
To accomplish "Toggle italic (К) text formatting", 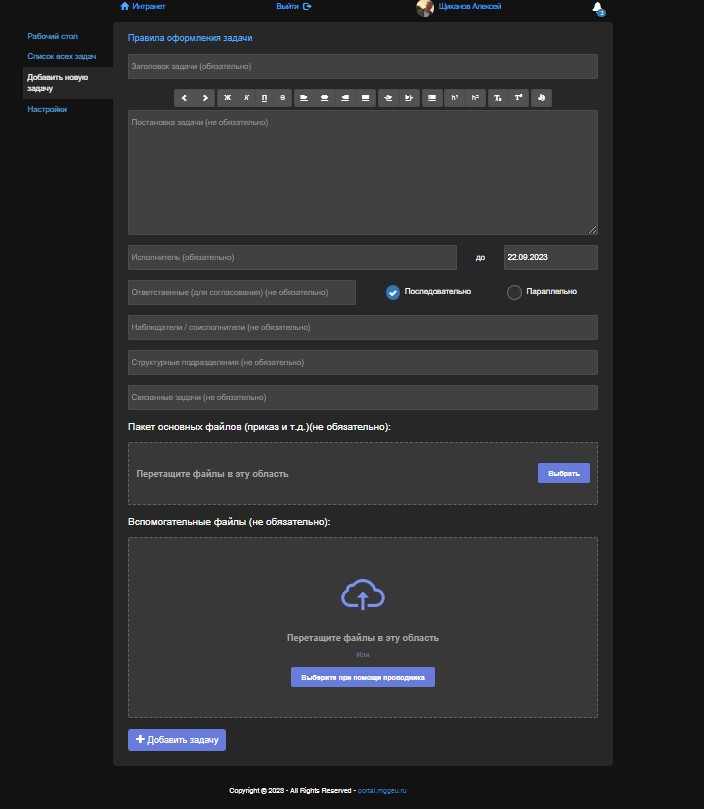I will click(246, 98).
